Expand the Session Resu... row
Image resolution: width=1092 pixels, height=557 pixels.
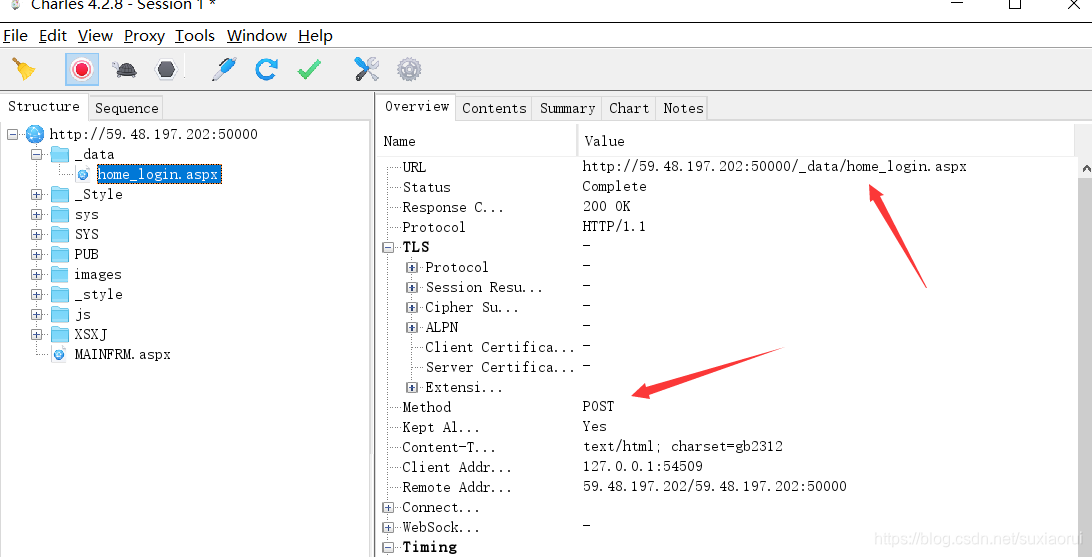click(x=412, y=288)
